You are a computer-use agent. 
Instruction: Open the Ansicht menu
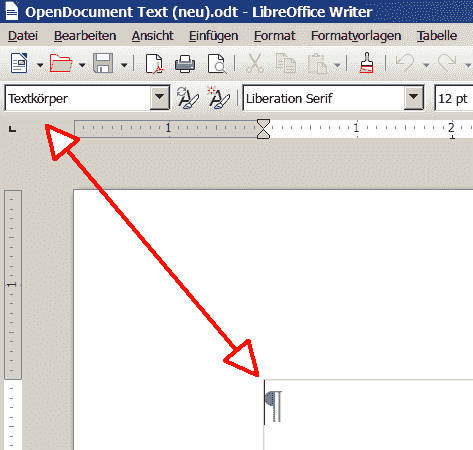point(152,36)
